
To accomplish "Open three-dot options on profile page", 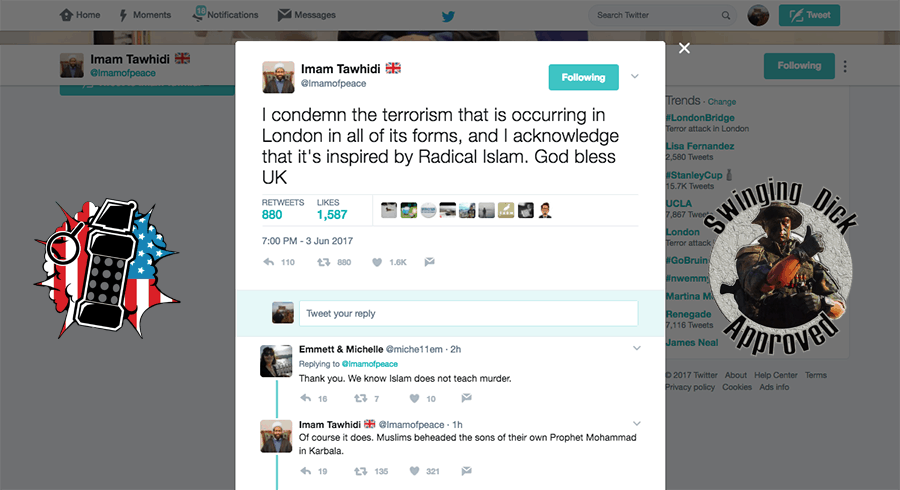I will tap(845, 66).
